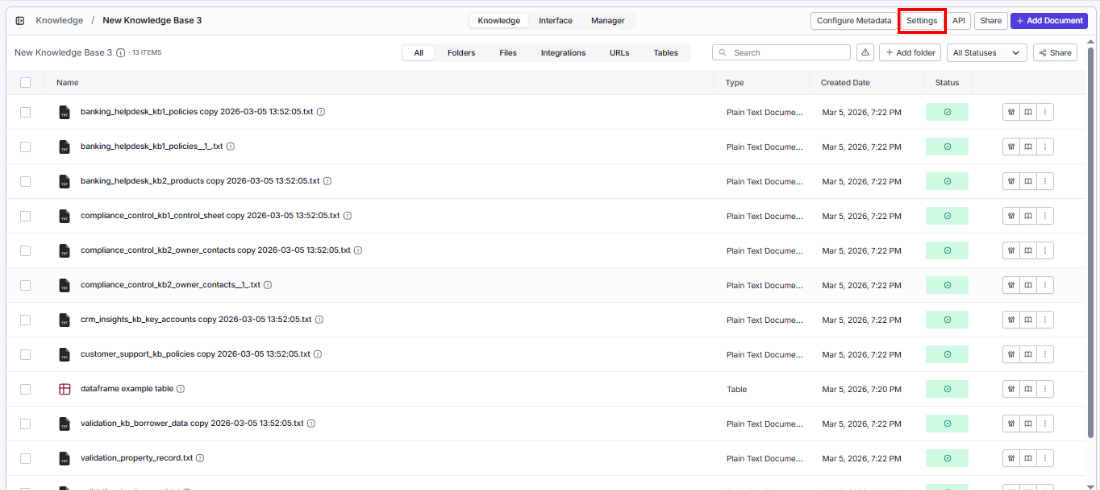Click Share button beside API
The height and width of the screenshot is (490, 1100).
click(991, 20)
